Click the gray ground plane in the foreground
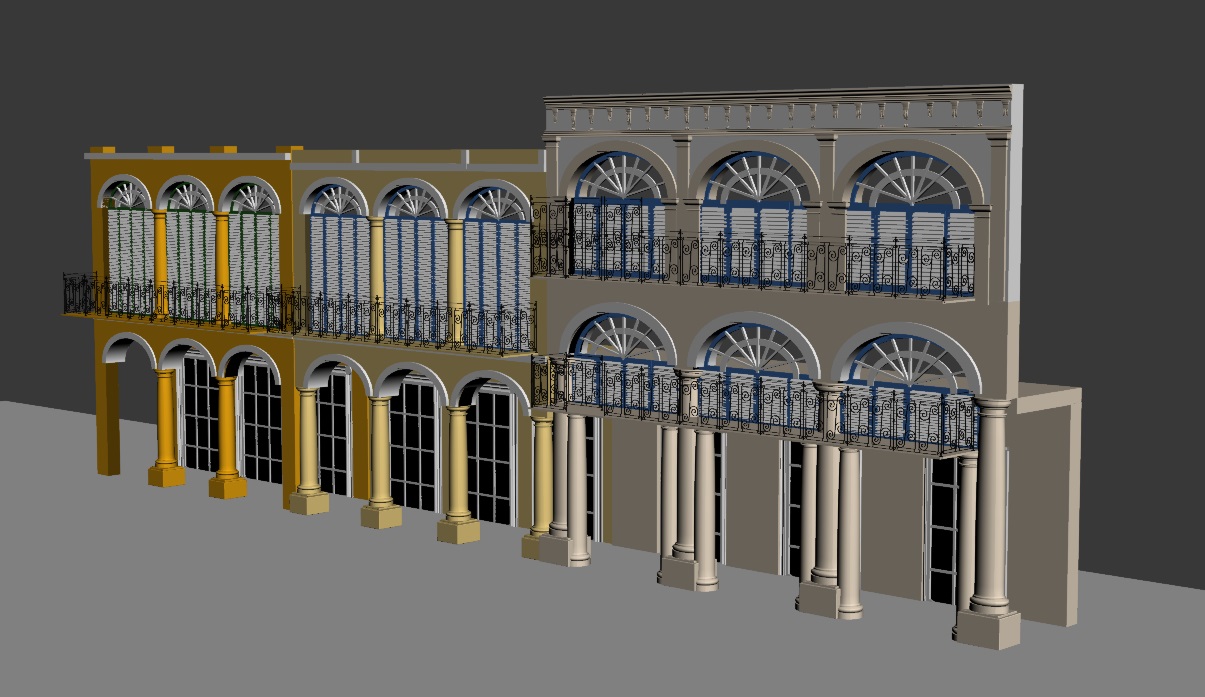The height and width of the screenshot is (697, 1205). point(300,620)
